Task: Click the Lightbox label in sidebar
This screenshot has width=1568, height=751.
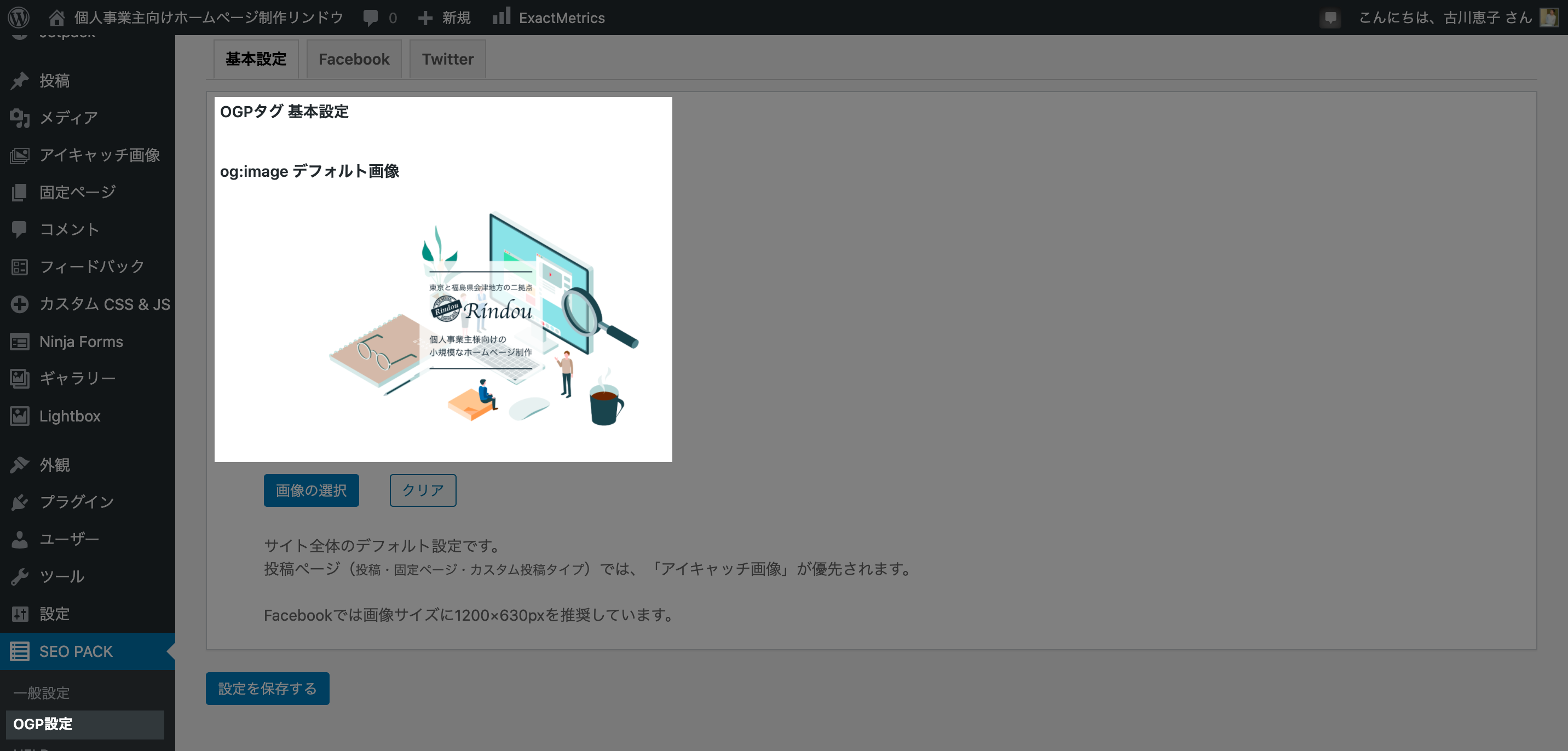Action: (70, 415)
